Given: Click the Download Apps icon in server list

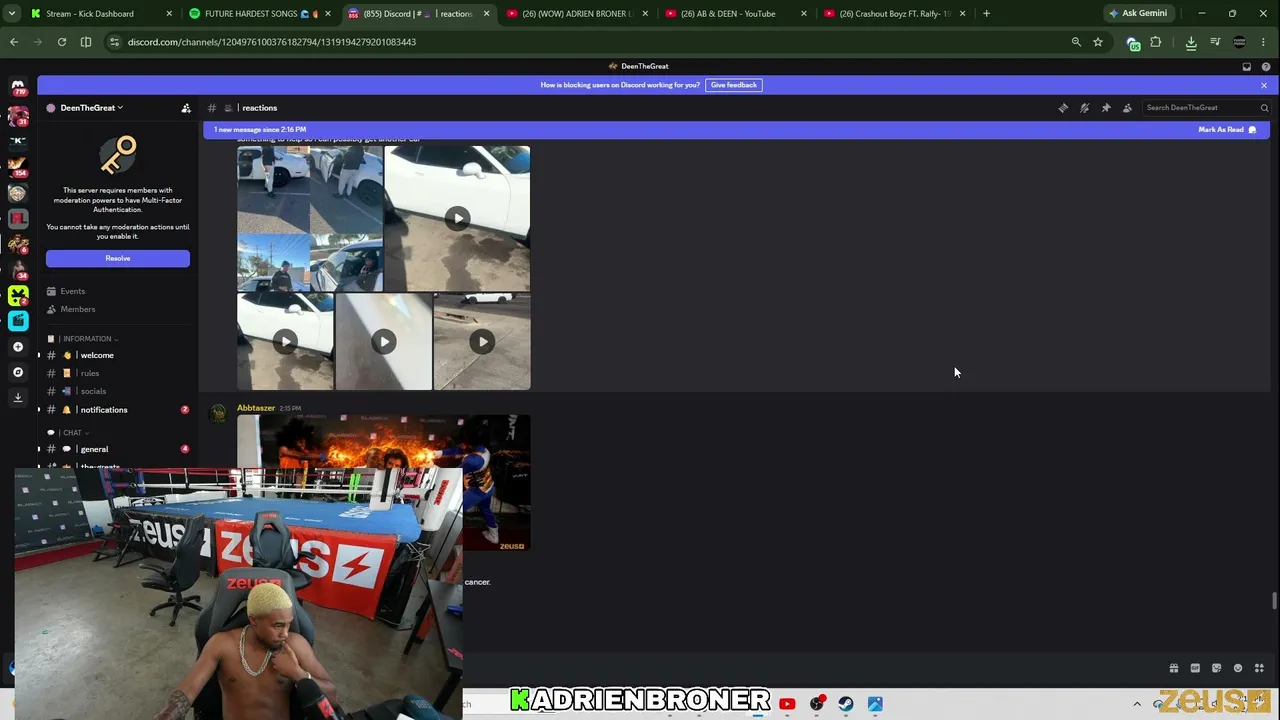Looking at the screenshot, I should point(18,397).
